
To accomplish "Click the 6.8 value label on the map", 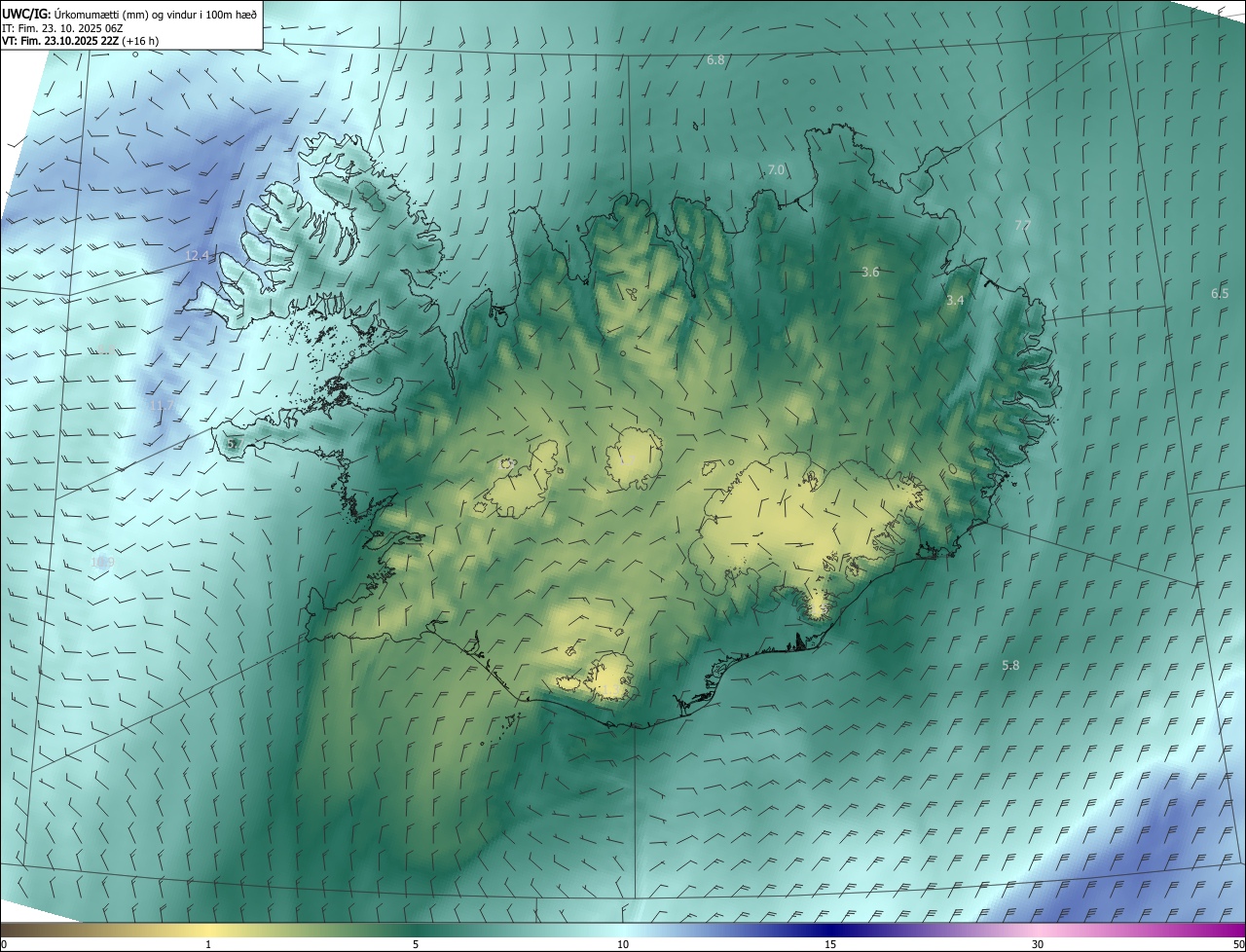I will [715, 60].
